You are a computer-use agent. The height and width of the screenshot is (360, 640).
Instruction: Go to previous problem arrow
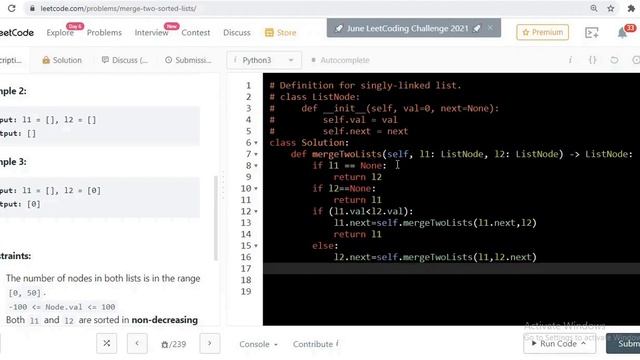137,344
